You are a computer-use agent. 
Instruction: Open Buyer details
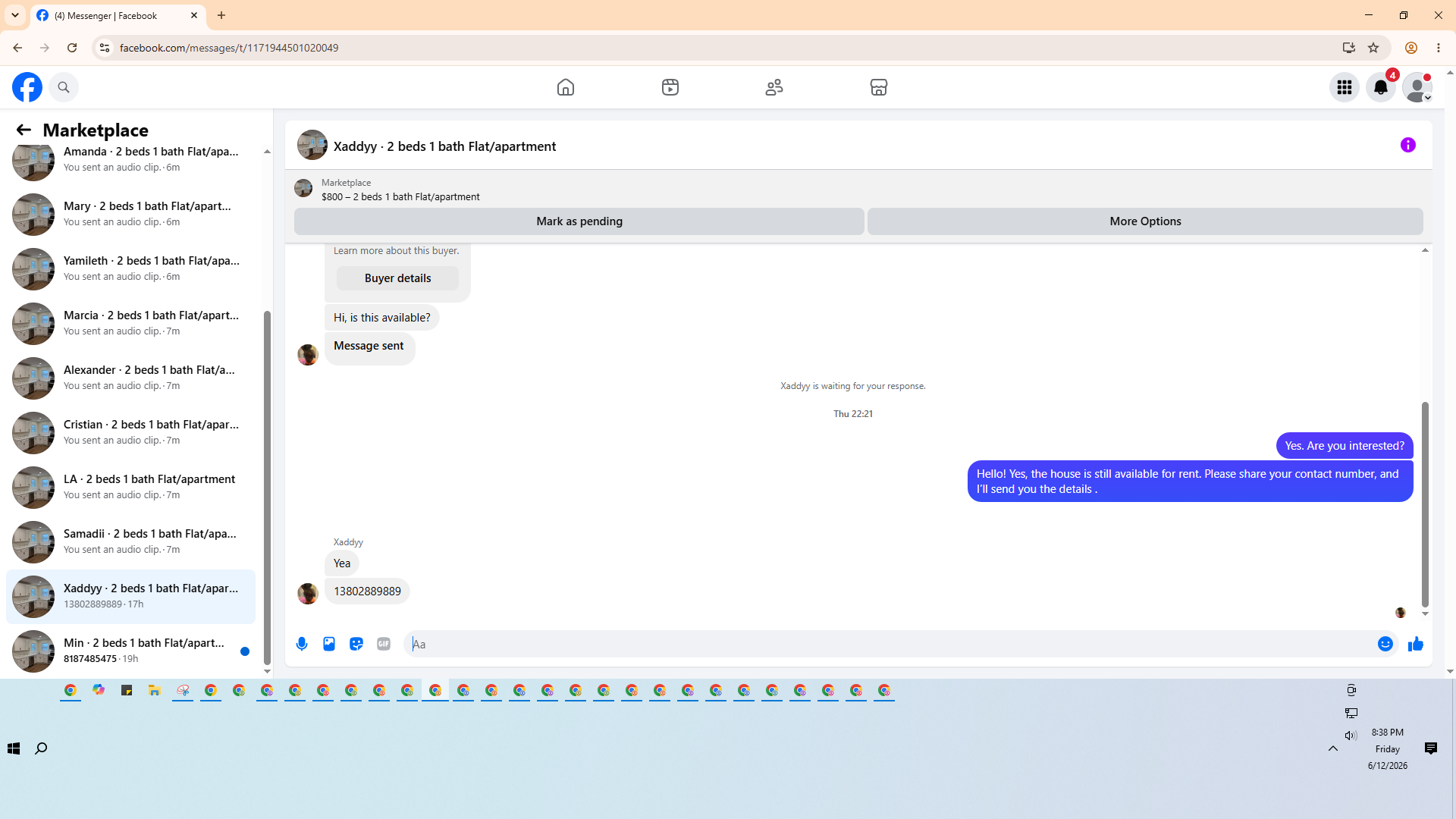(x=397, y=278)
